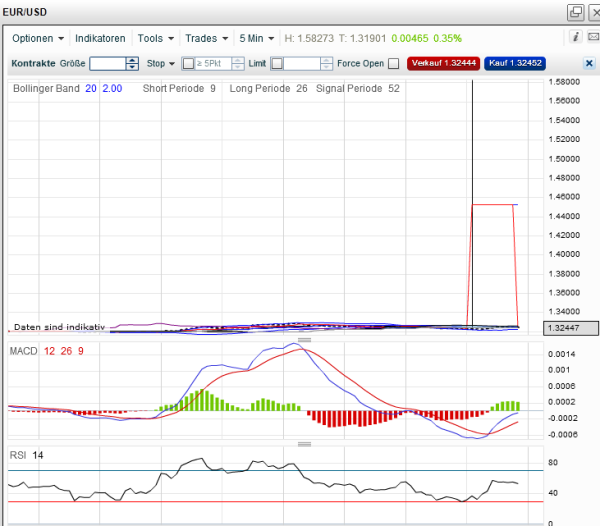Click the Größe contract size input field
The width and height of the screenshot is (600, 526).
108,64
